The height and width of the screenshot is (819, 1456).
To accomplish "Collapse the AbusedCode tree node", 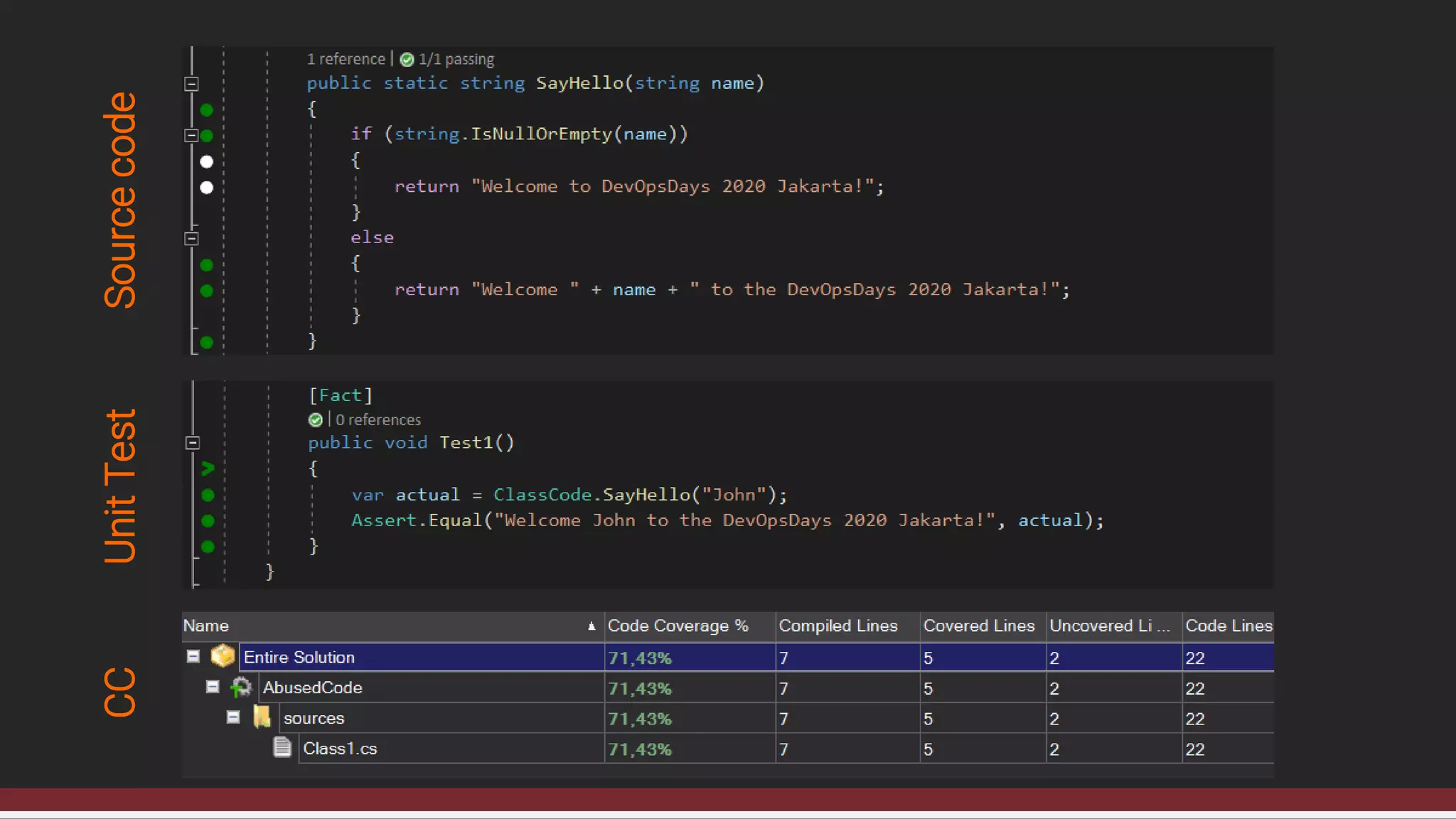I will (x=212, y=687).
